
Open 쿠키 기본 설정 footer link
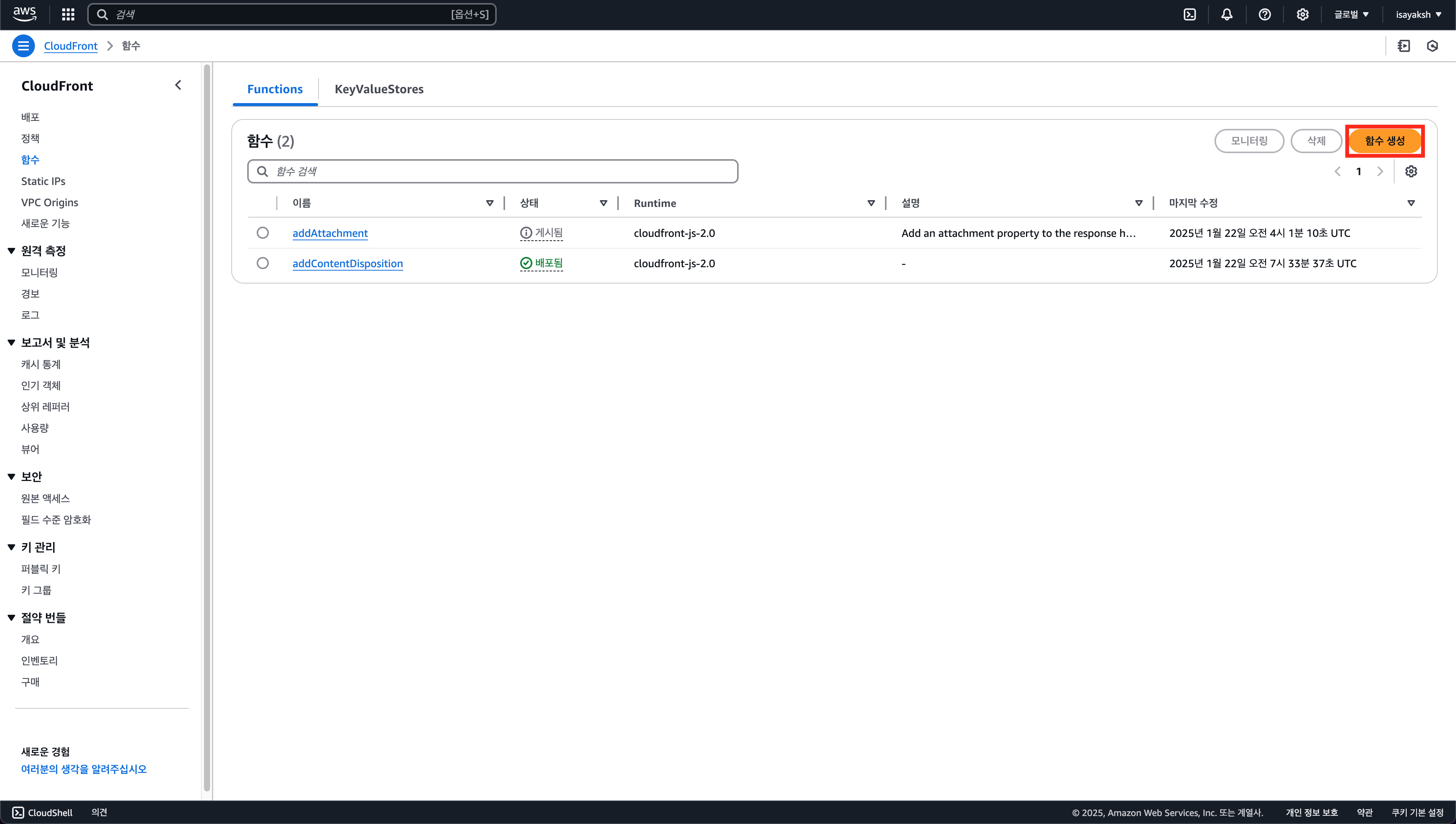[1417, 813]
